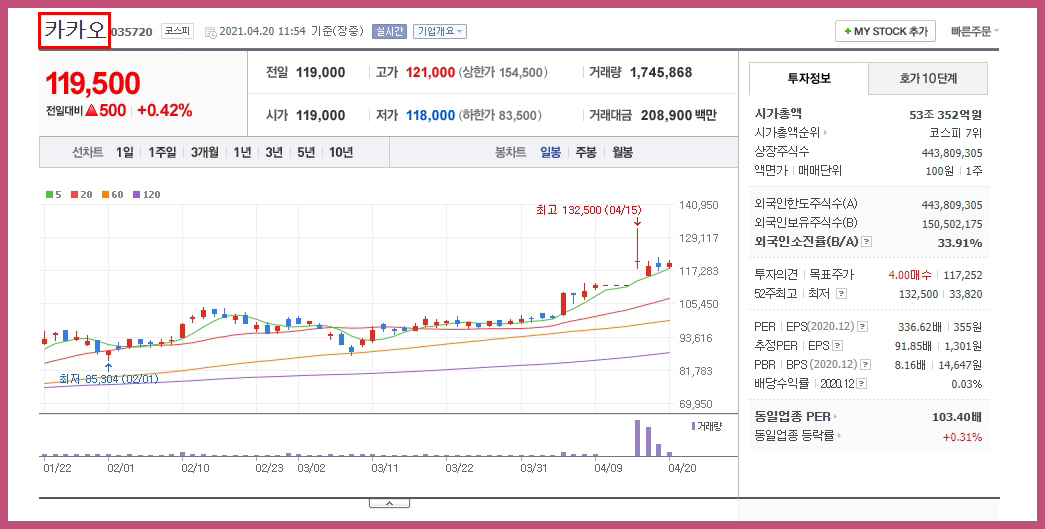Viewport: 1045px width, 529px height.
Task: Click the 실시간 real-time badge
Action: click(x=389, y=31)
